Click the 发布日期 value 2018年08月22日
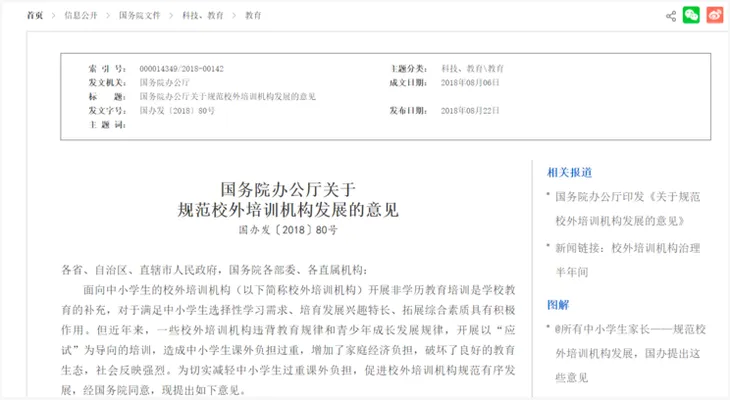This screenshot has height=400, width=730. pyautogui.click(x=470, y=111)
